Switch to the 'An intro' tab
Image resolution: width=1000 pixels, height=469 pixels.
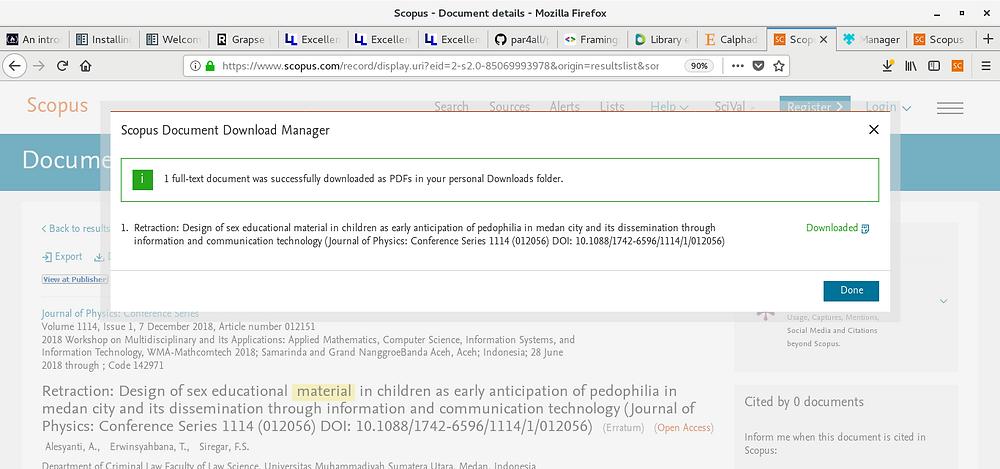coord(34,40)
